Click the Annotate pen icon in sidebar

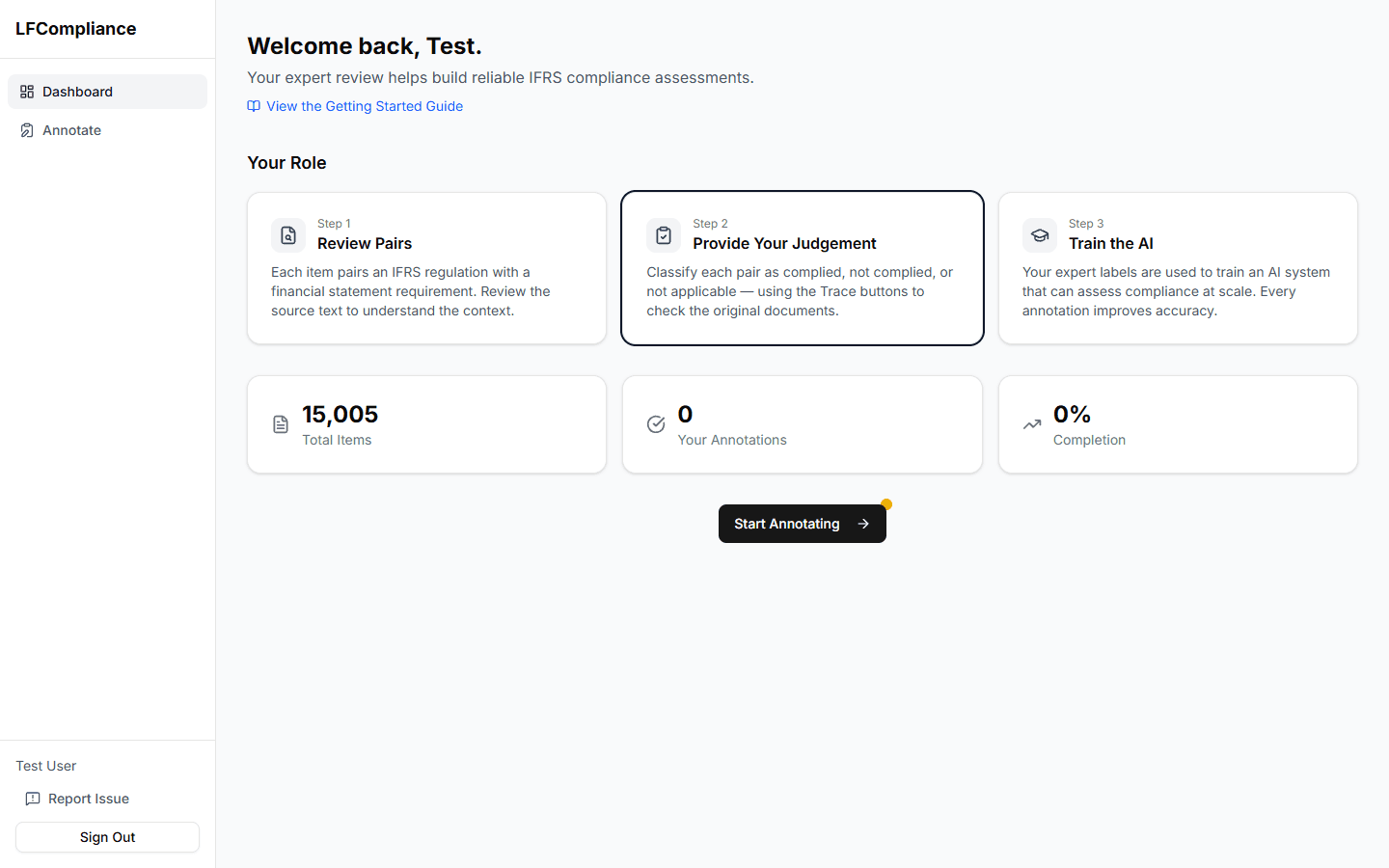coord(26,129)
